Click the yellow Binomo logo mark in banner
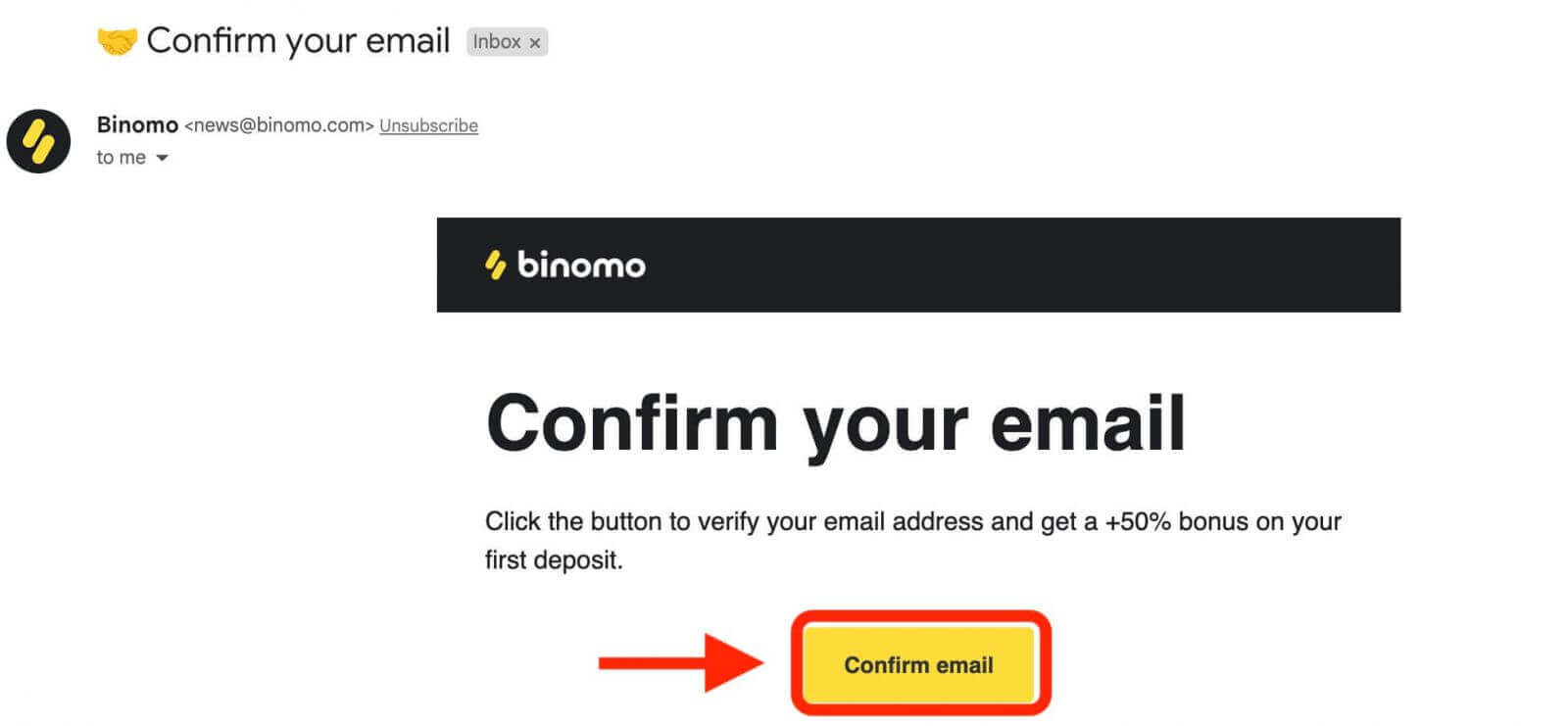1568x726 pixels. coord(496,265)
